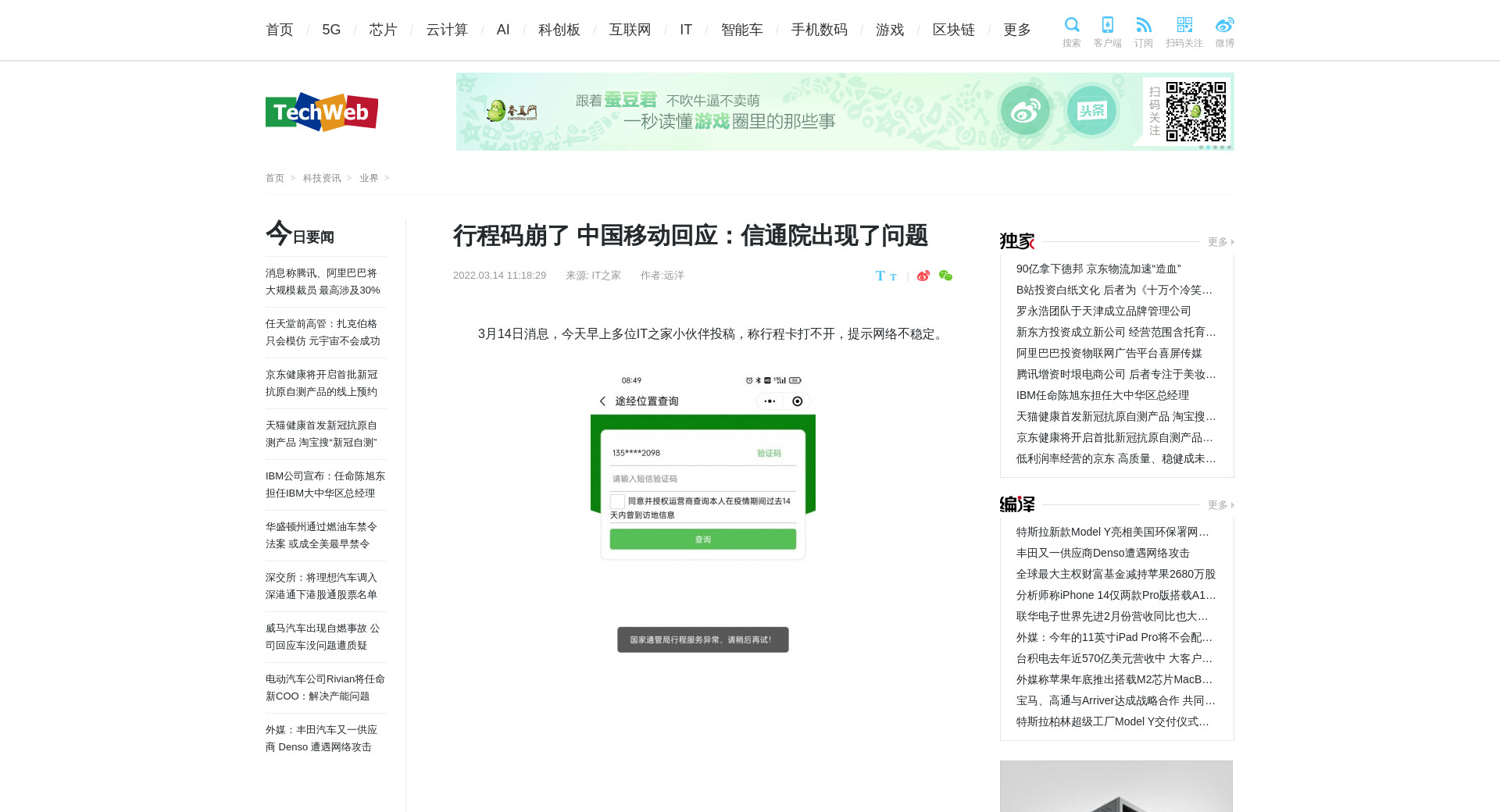Open the 扫码关注 QR code icon
Viewport: 1500px width, 812px height.
[x=1184, y=26]
